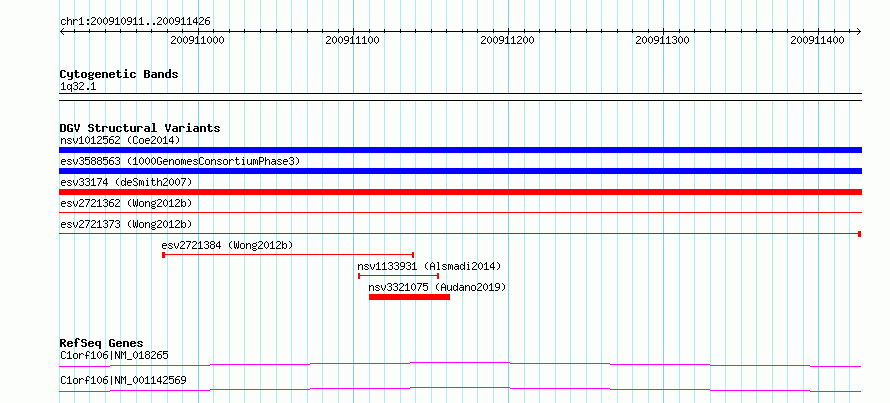Click the ruler's right arrowhead
Viewport: 890px width, 403px height.
pyautogui.click(x=859, y=31)
